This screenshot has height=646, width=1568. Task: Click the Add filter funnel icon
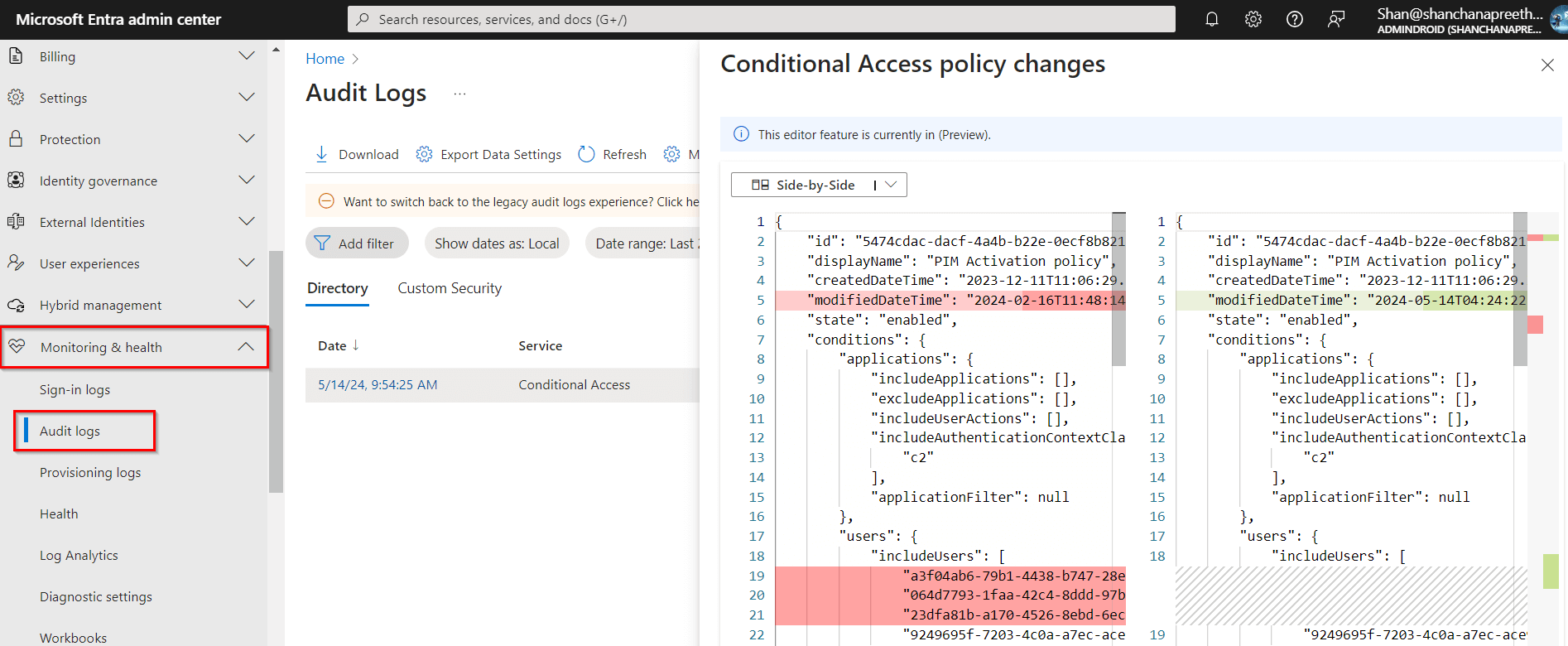[322, 243]
